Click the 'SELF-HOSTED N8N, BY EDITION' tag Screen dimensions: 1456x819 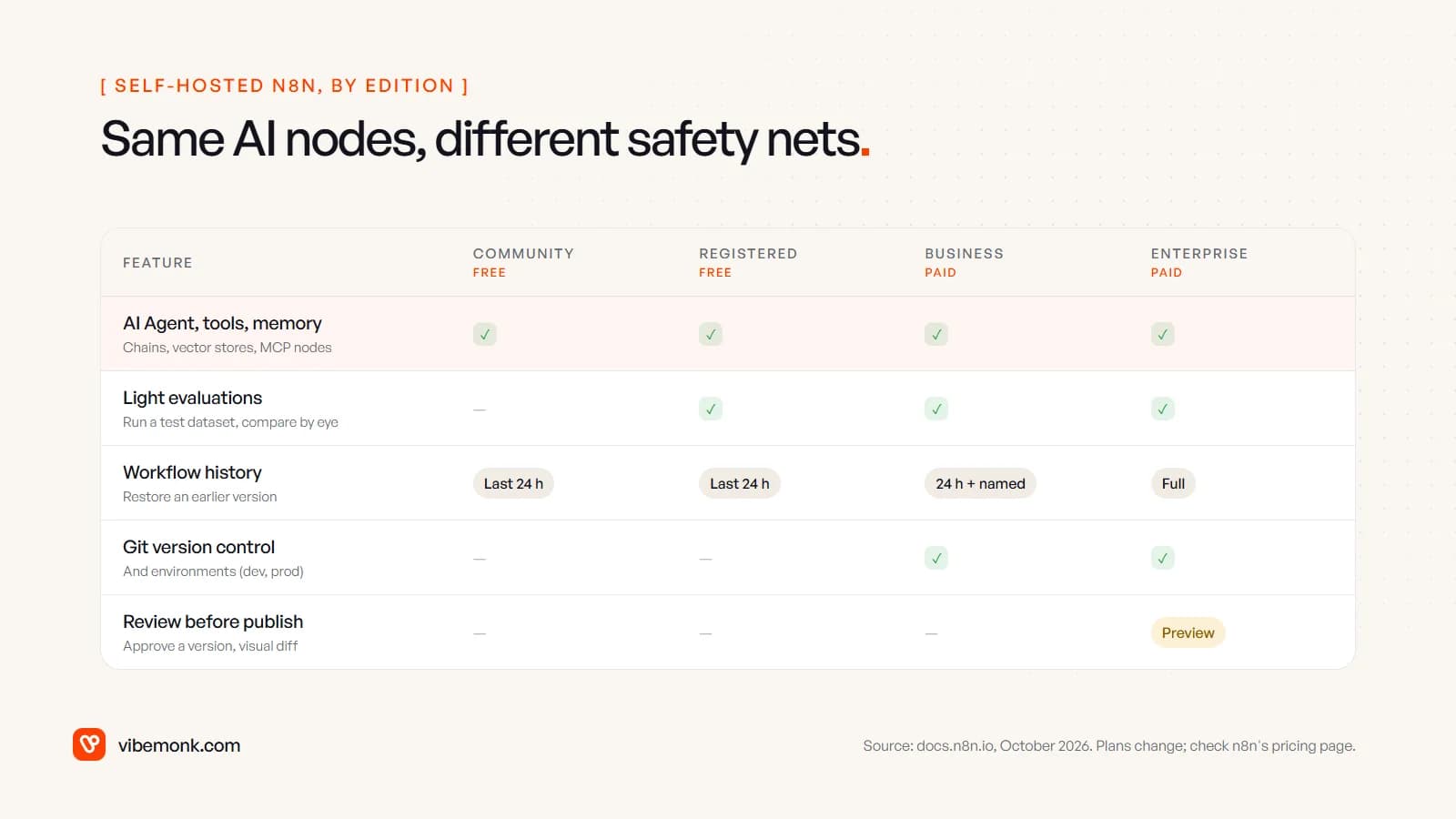click(x=284, y=86)
